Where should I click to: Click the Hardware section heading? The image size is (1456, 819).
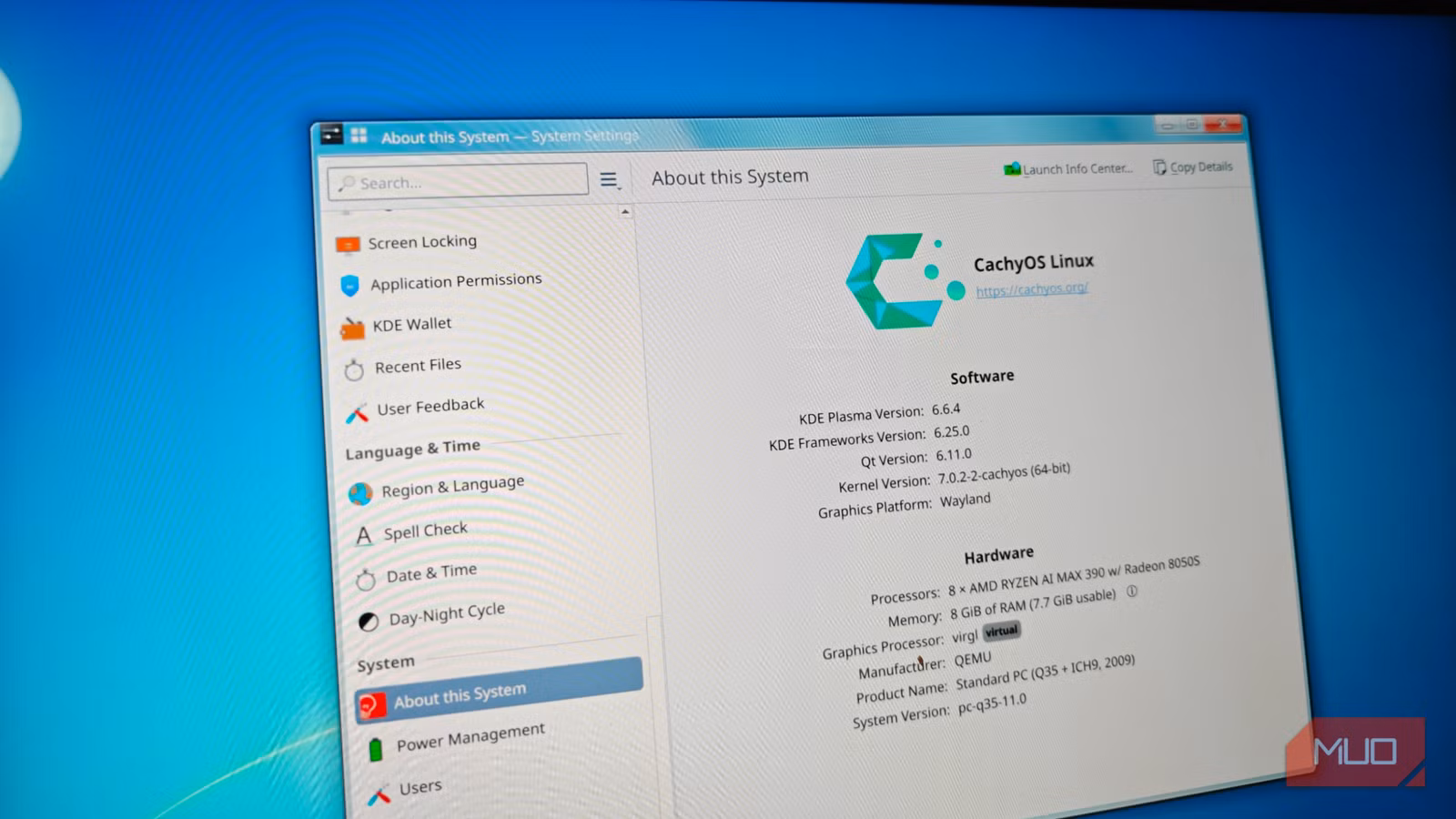click(x=999, y=554)
